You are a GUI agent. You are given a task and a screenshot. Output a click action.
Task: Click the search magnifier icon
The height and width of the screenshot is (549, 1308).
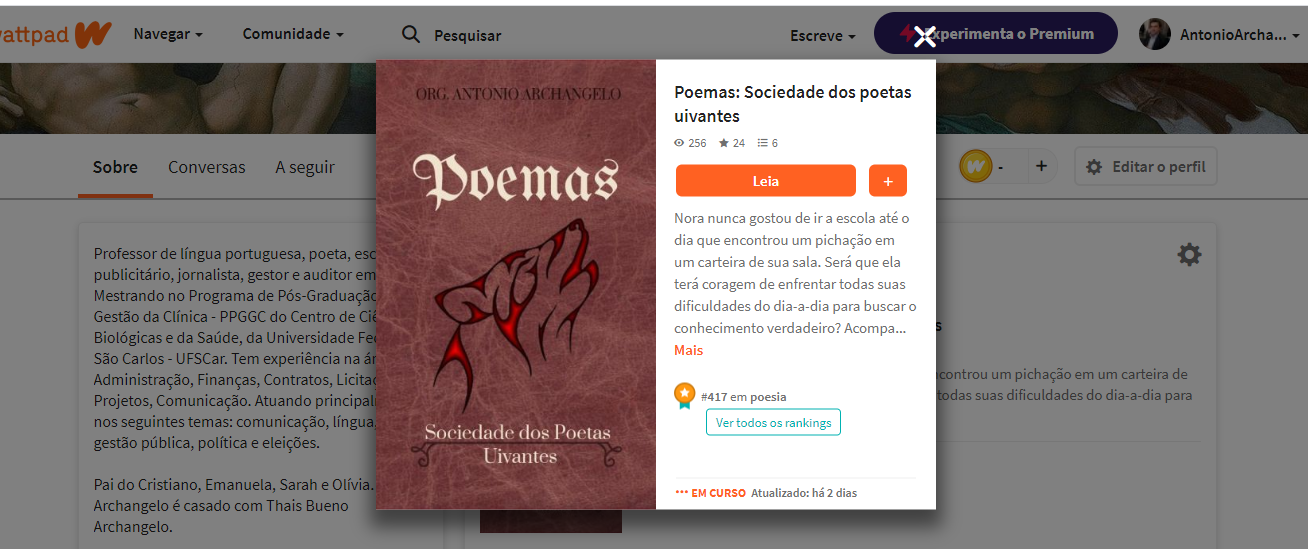point(411,35)
